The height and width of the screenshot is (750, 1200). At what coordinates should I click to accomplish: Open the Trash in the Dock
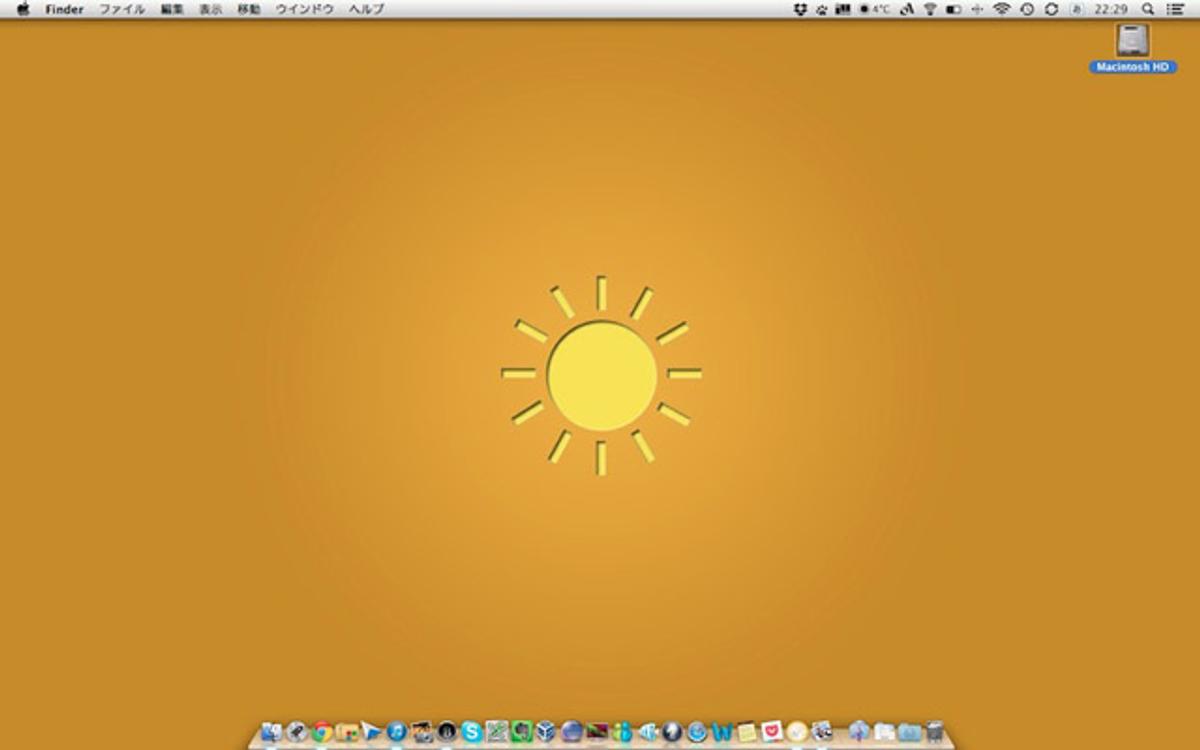(935, 732)
